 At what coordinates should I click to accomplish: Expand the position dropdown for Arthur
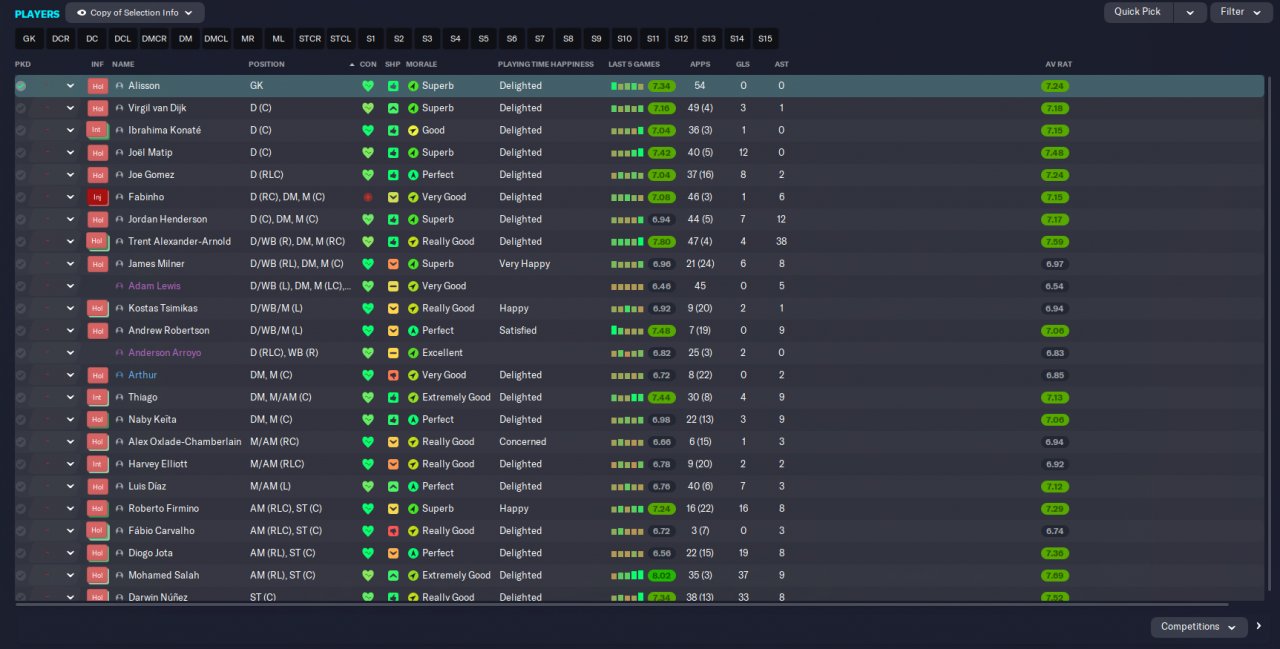[x=70, y=375]
